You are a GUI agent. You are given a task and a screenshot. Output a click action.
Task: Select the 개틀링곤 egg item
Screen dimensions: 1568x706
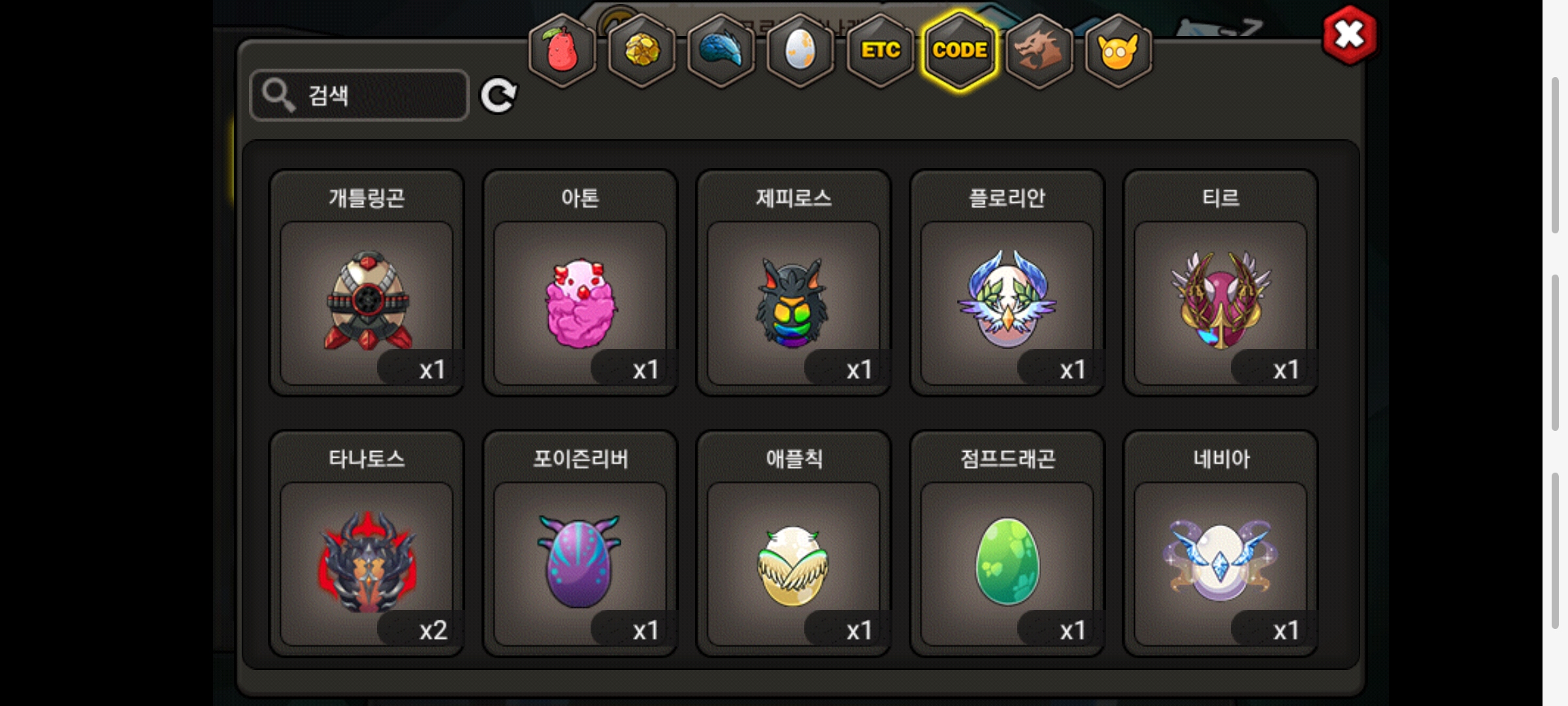point(367,282)
